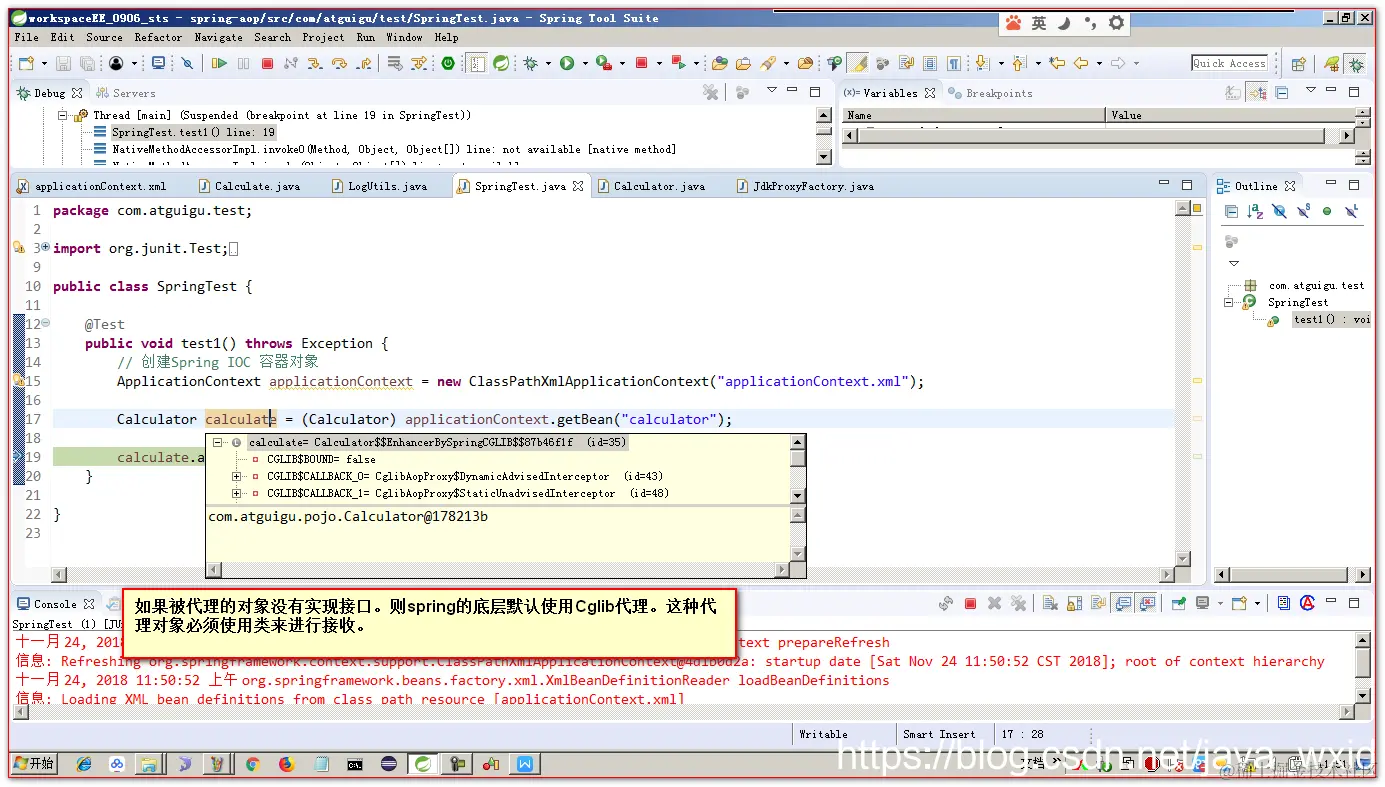Toggle Pin Console icon
Viewport: 1385px width, 787px height.
[1179, 603]
